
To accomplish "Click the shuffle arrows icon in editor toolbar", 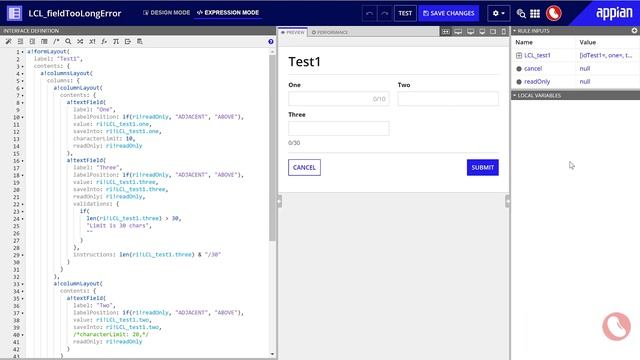I will (80, 42).
